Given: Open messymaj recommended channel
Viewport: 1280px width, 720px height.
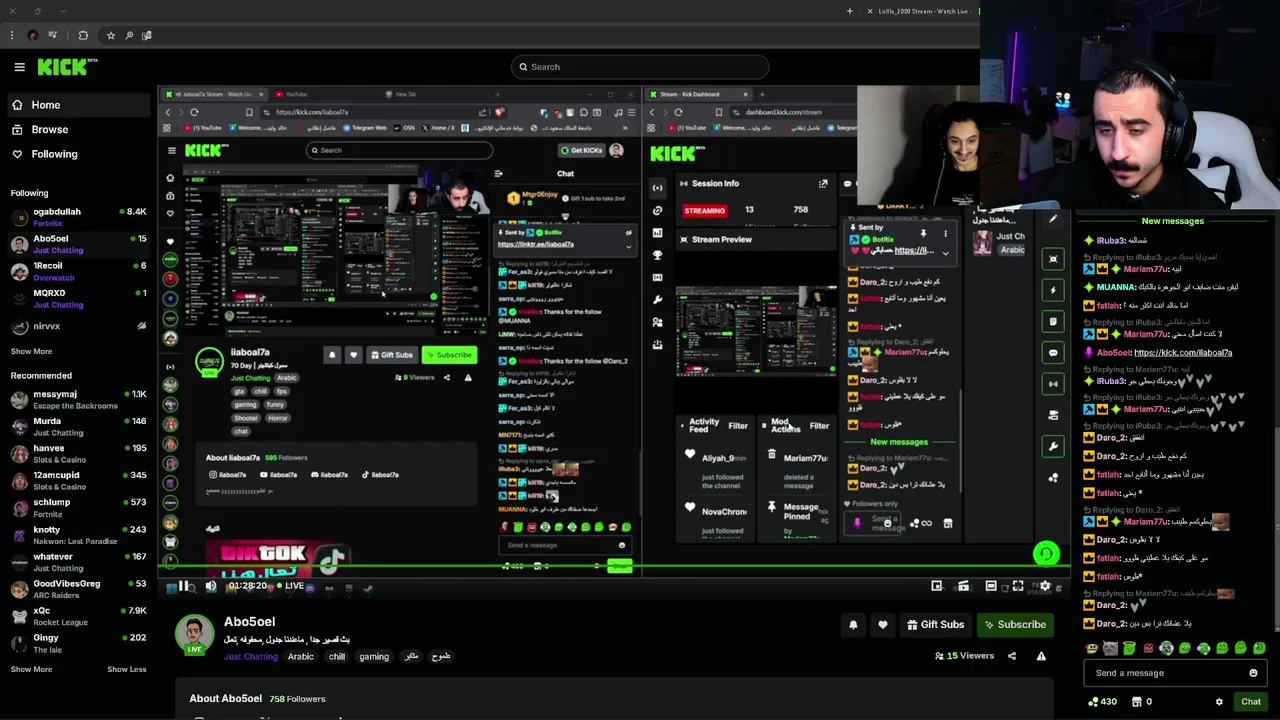Looking at the screenshot, I should tap(78, 400).
